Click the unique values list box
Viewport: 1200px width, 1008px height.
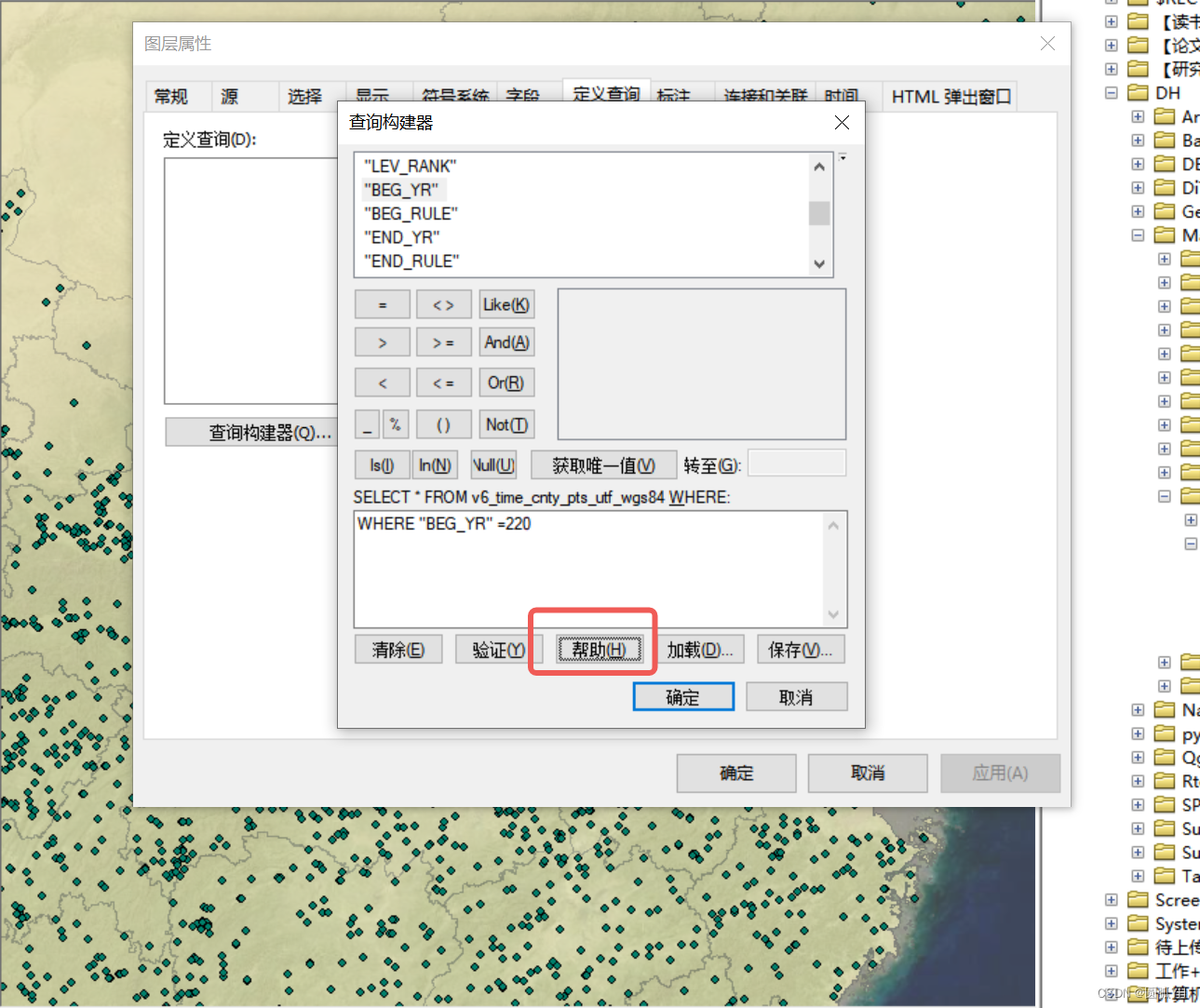pyautogui.click(x=702, y=364)
